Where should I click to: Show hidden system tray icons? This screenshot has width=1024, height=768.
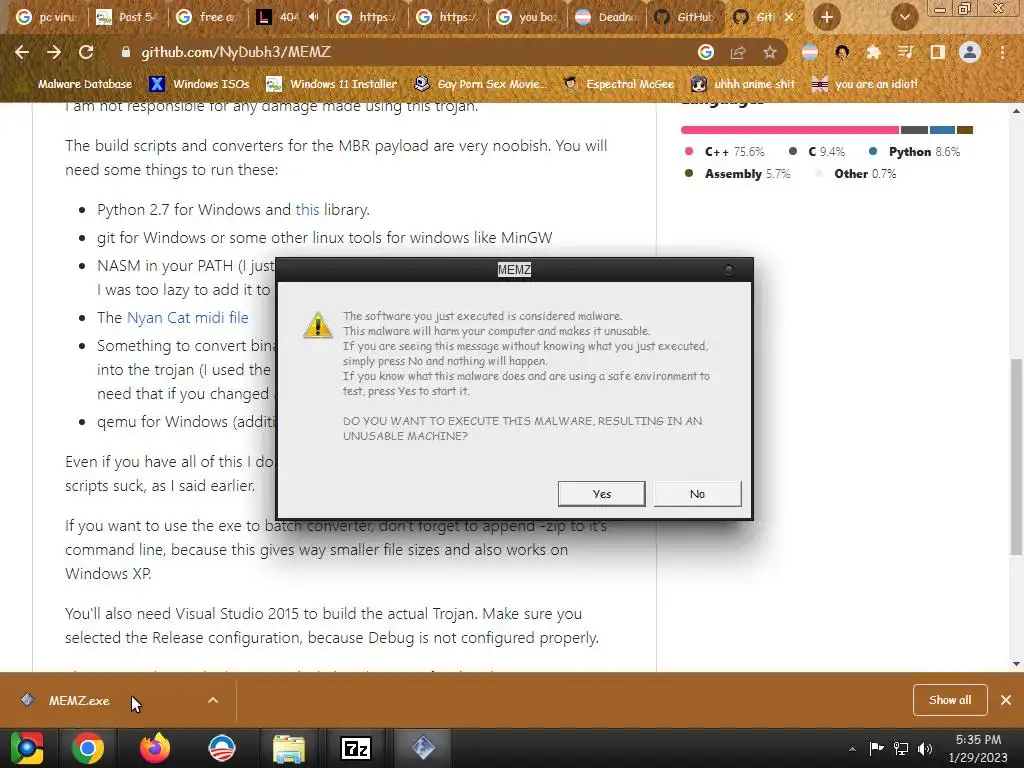pos(852,749)
